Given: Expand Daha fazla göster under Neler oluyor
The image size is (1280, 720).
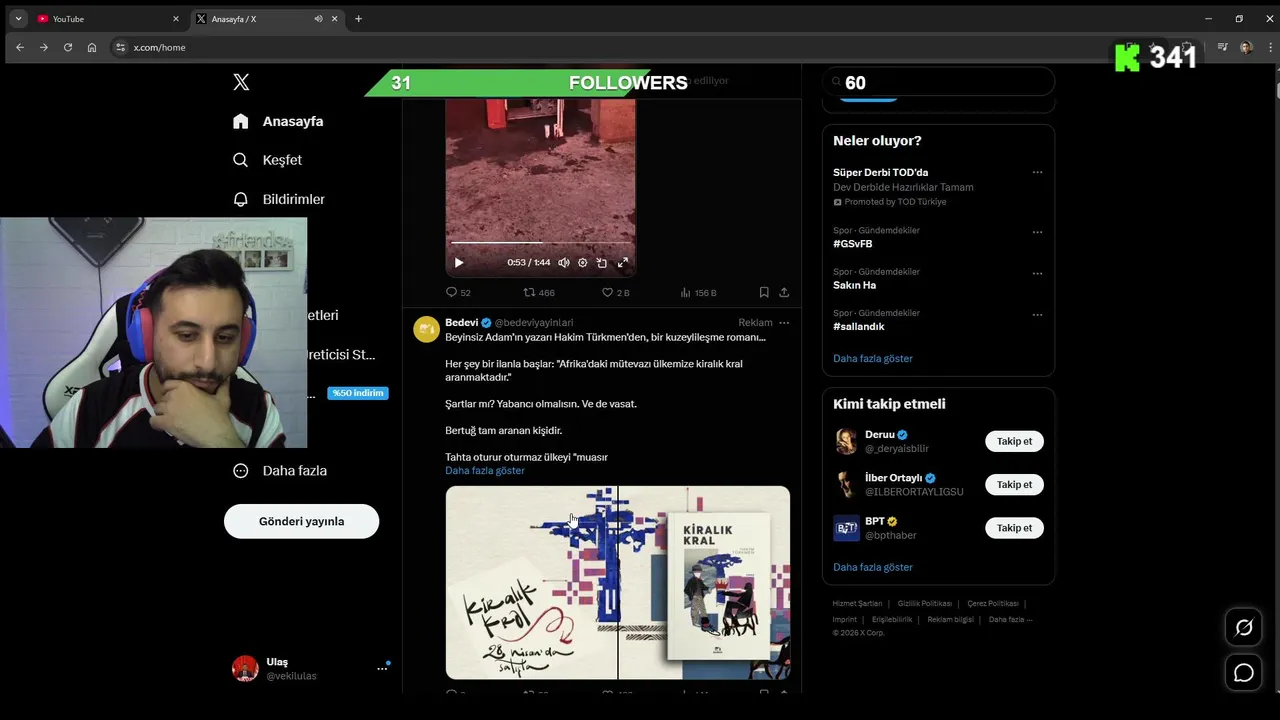Looking at the screenshot, I should [873, 358].
